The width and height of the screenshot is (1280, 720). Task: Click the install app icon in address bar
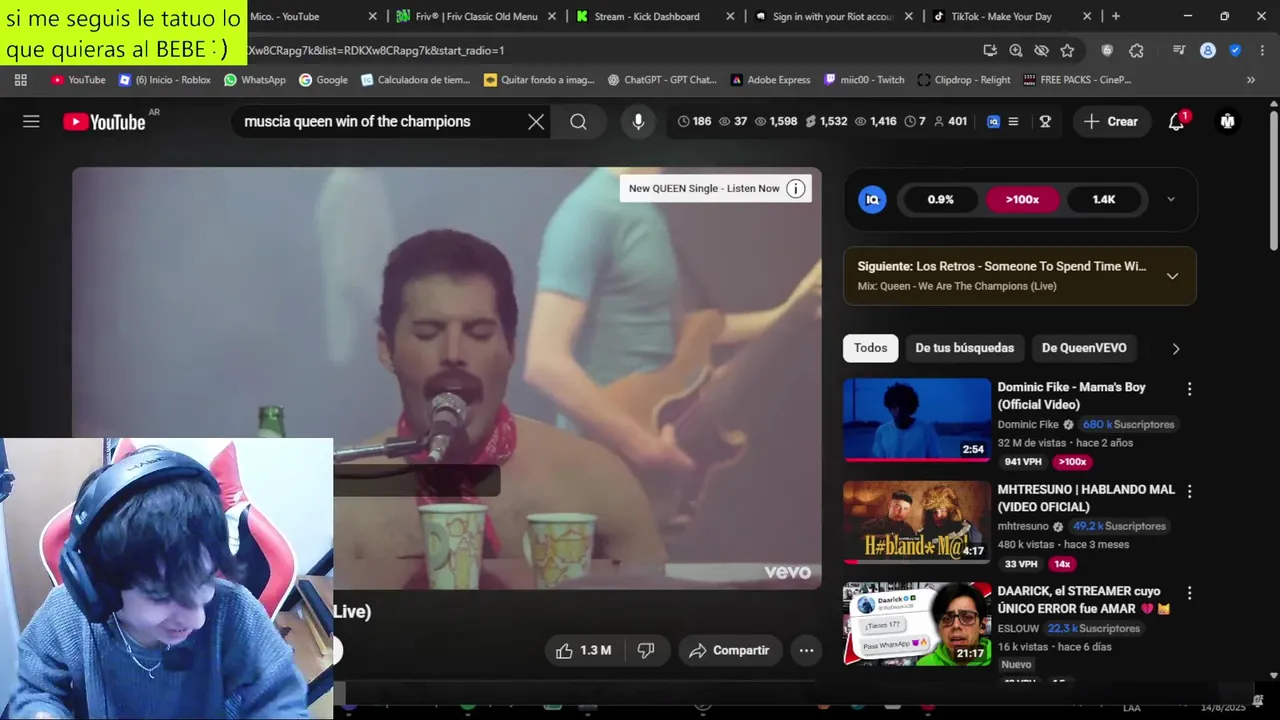[990, 51]
